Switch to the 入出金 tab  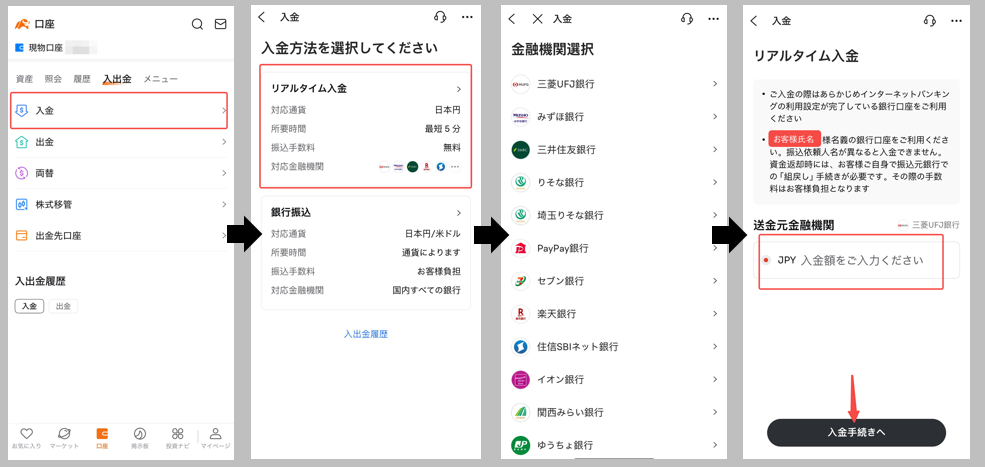[117, 78]
